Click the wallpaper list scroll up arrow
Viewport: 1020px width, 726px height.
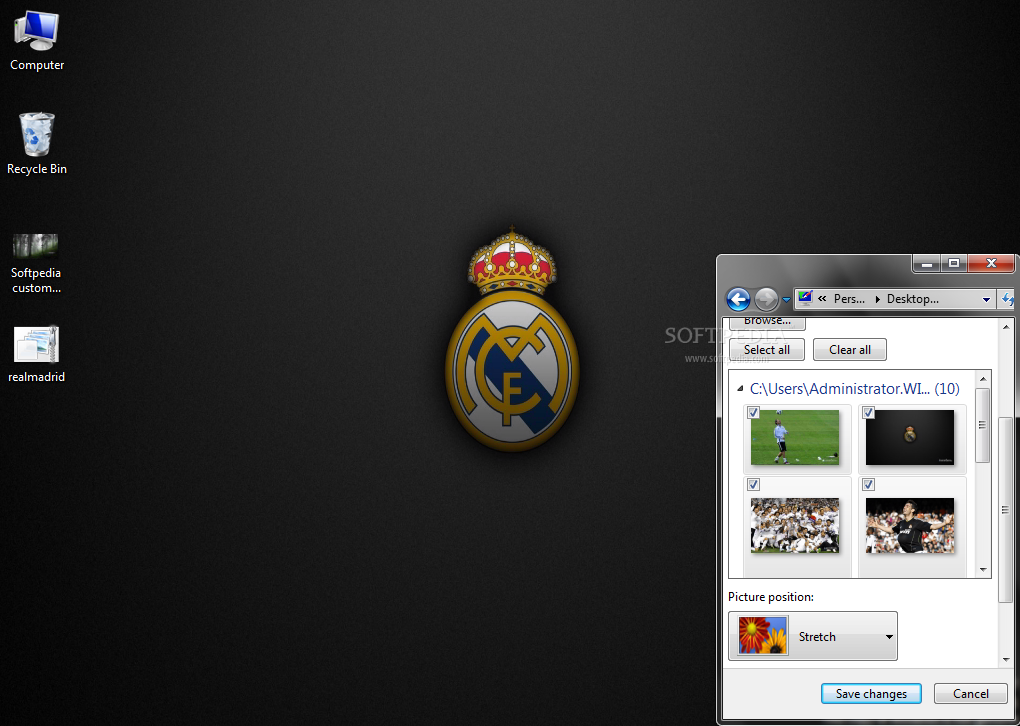983,379
